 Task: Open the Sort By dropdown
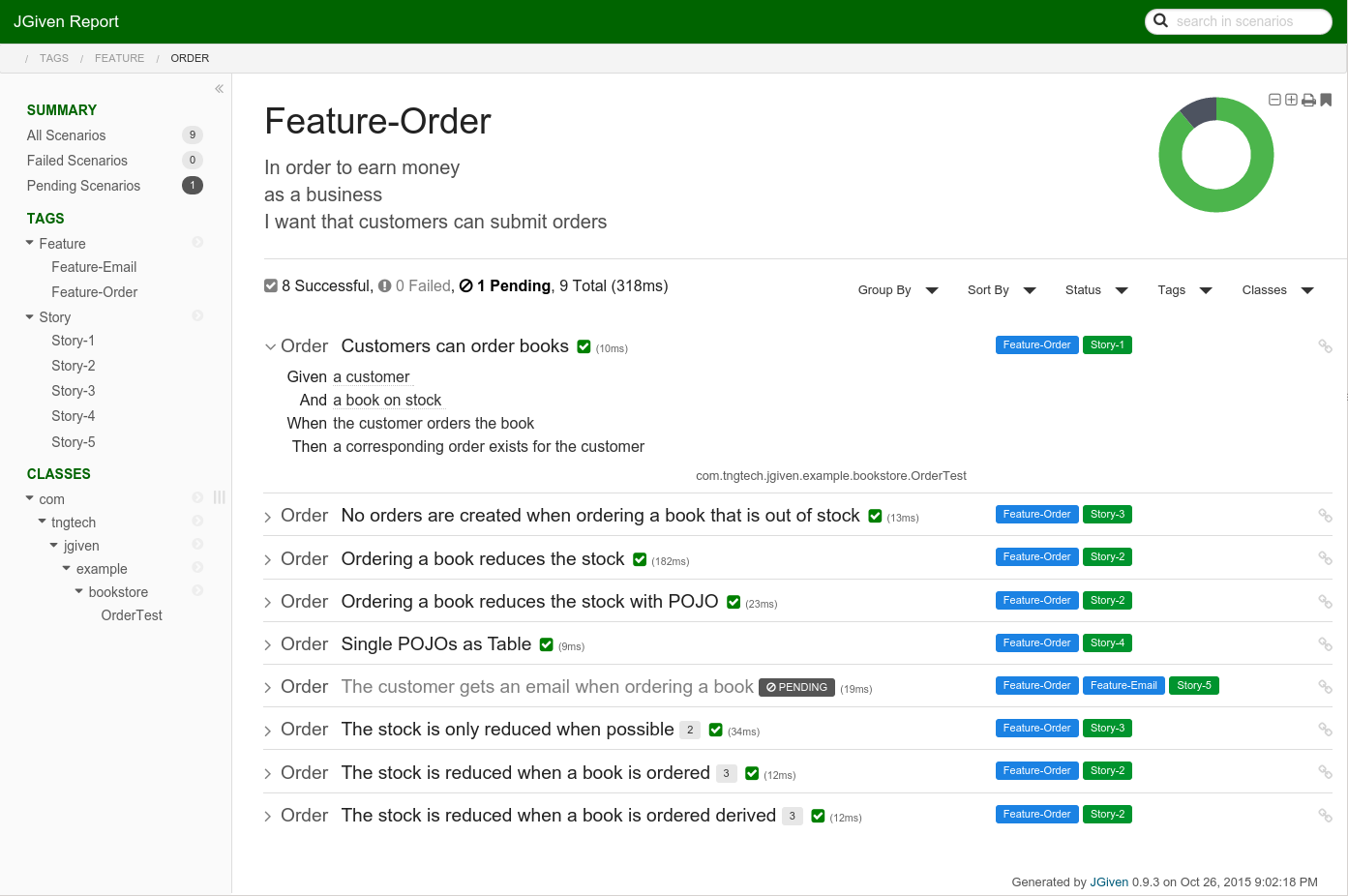tap(1001, 290)
